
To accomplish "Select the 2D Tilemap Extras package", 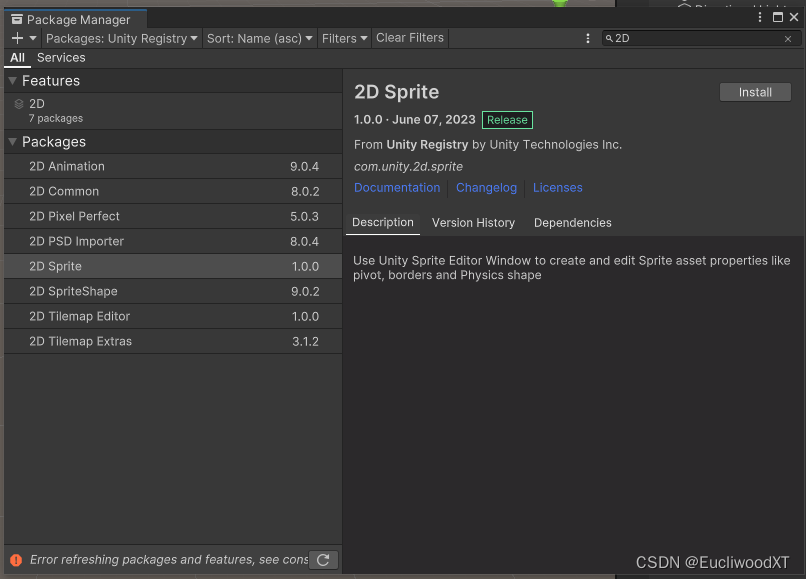I will point(173,341).
